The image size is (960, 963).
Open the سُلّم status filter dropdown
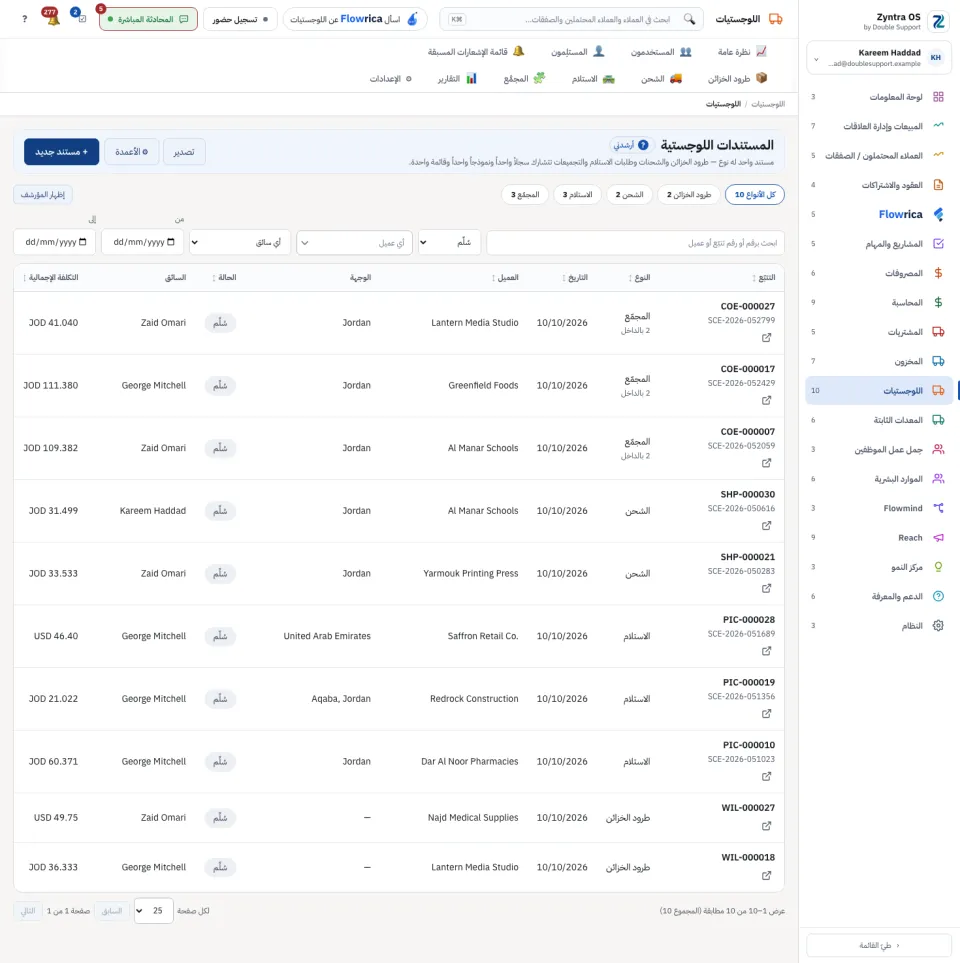point(449,242)
